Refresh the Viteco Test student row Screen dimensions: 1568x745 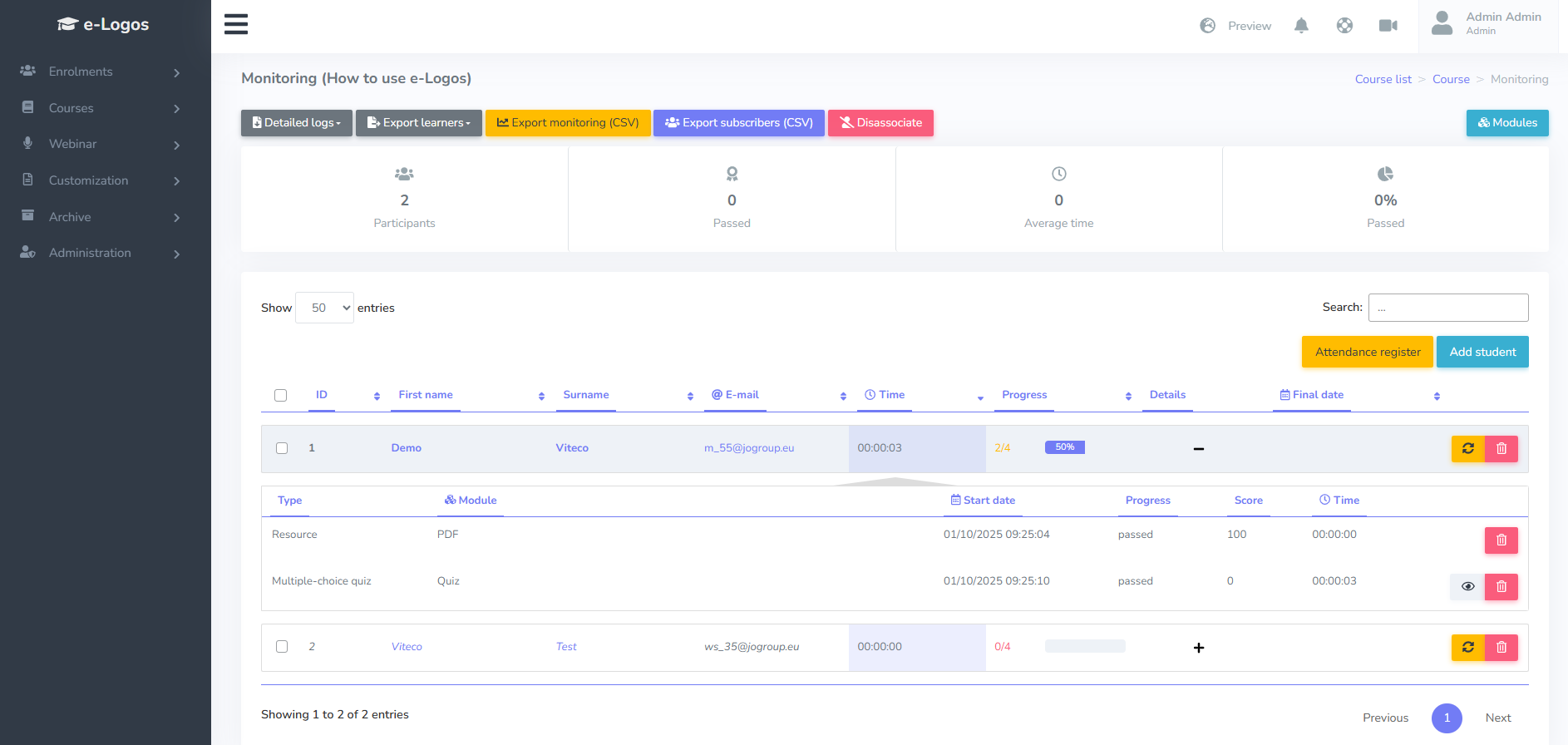coord(1467,648)
